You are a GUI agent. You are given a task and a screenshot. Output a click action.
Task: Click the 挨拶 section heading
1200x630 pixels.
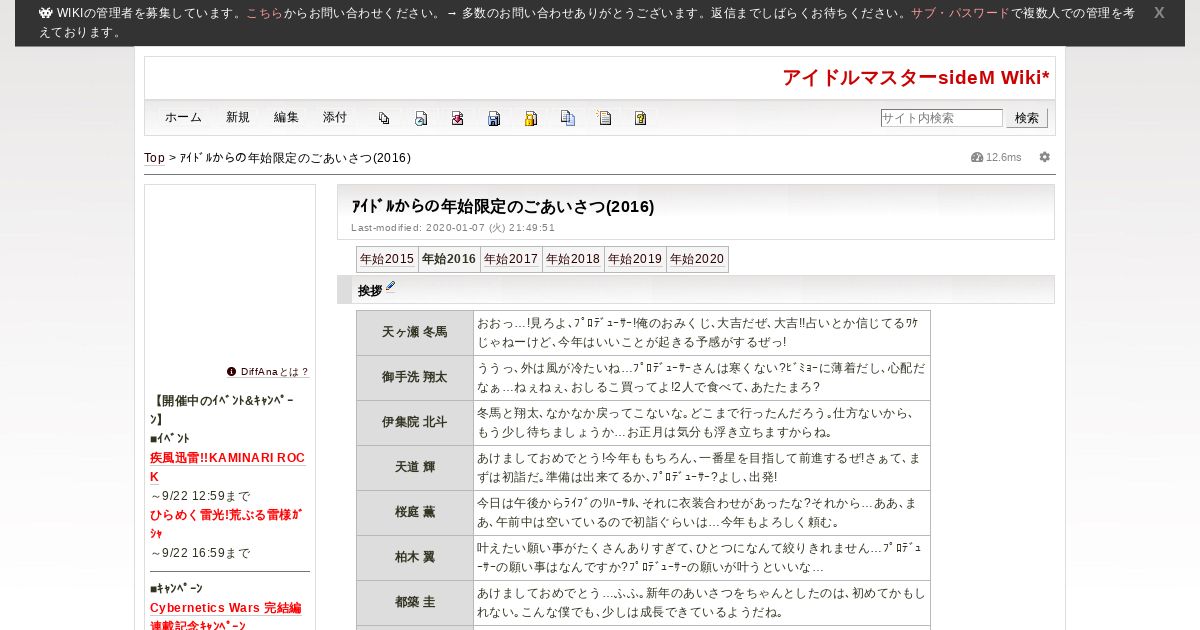370,290
